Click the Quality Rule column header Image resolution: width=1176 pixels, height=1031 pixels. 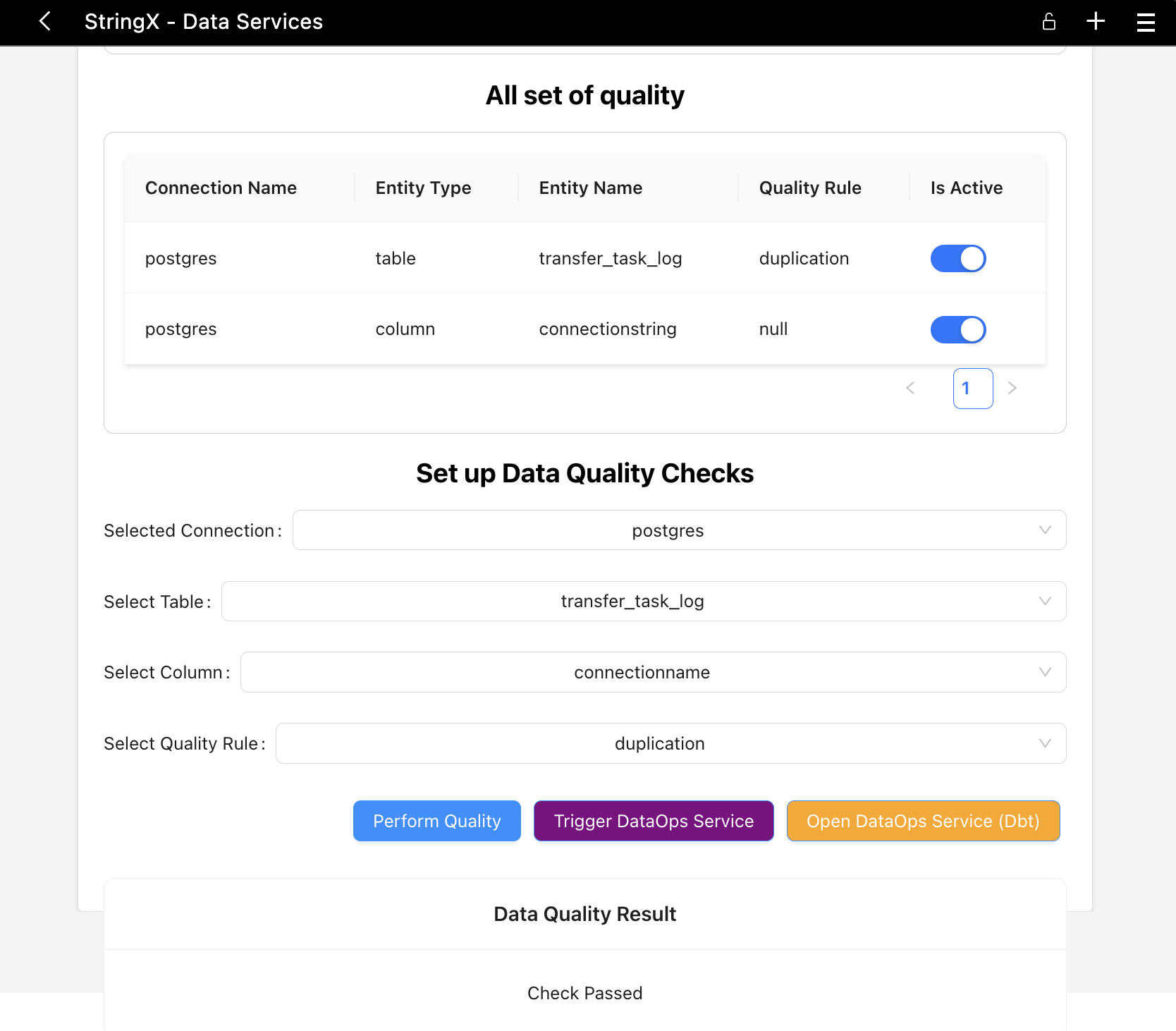809,188
